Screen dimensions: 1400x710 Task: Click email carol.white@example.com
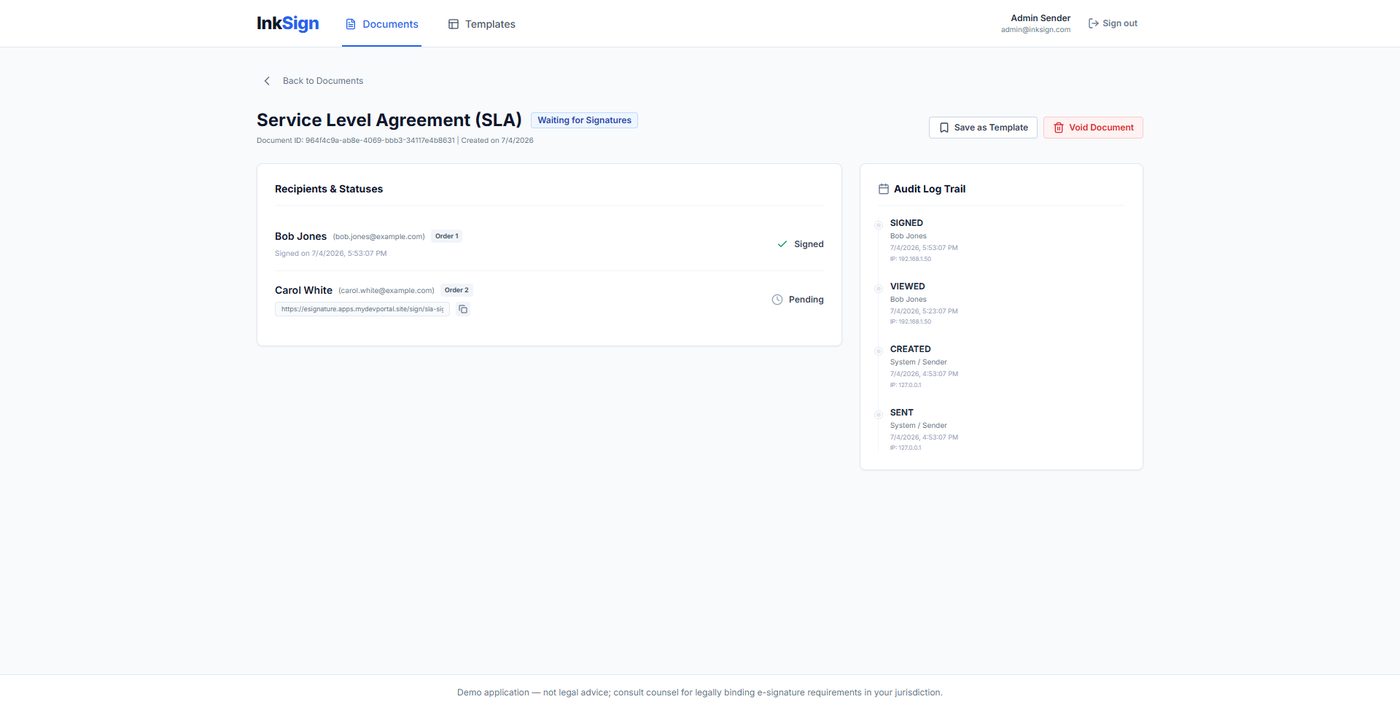point(387,291)
